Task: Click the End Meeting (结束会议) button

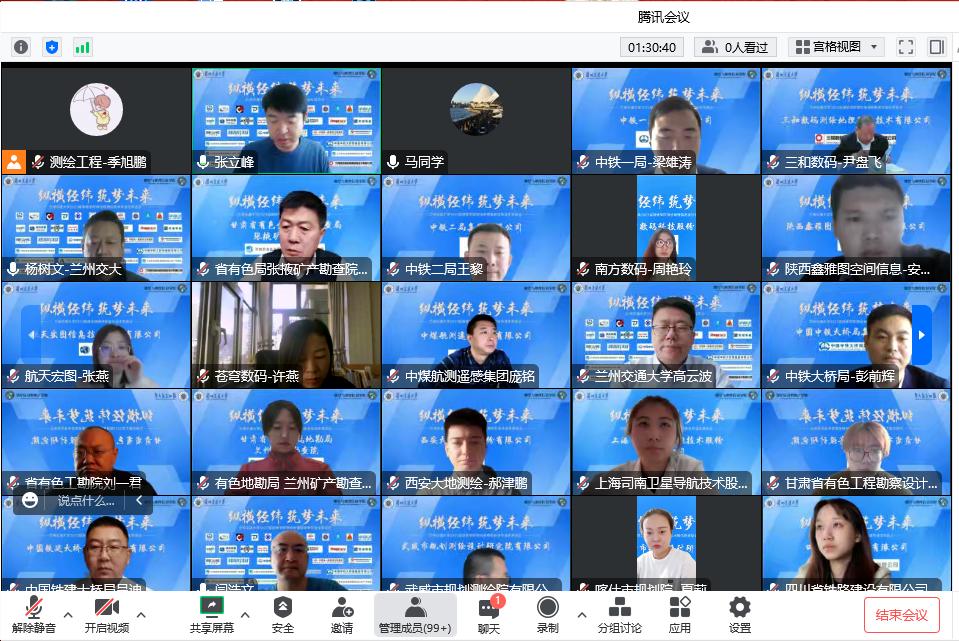Action: pyautogui.click(x=902, y=614)
